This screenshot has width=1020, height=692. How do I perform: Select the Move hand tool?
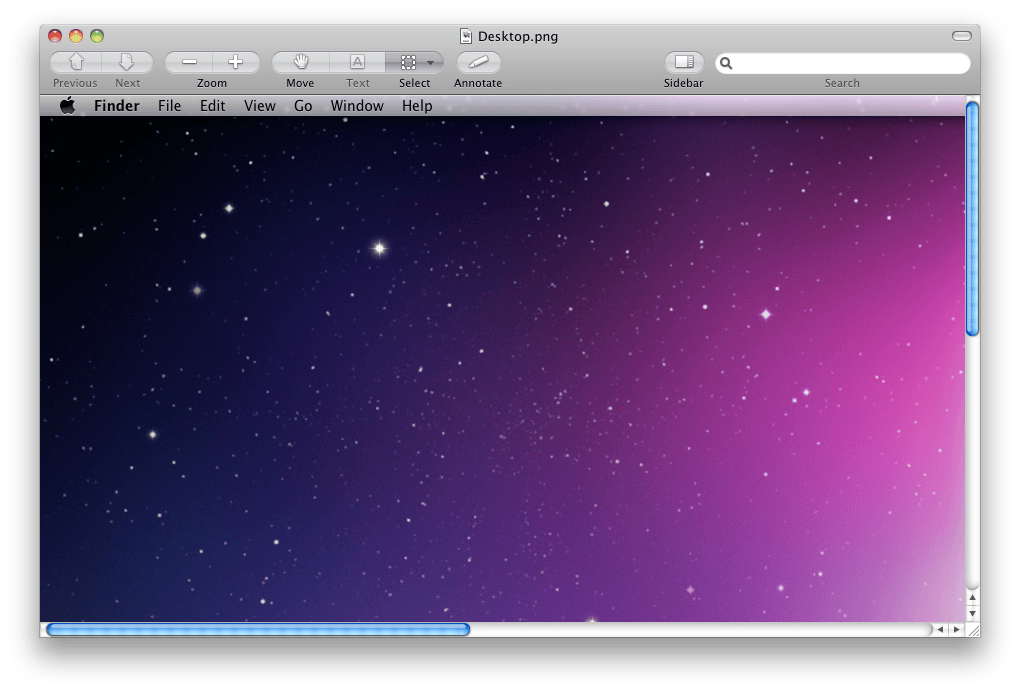tap(301, 62)
